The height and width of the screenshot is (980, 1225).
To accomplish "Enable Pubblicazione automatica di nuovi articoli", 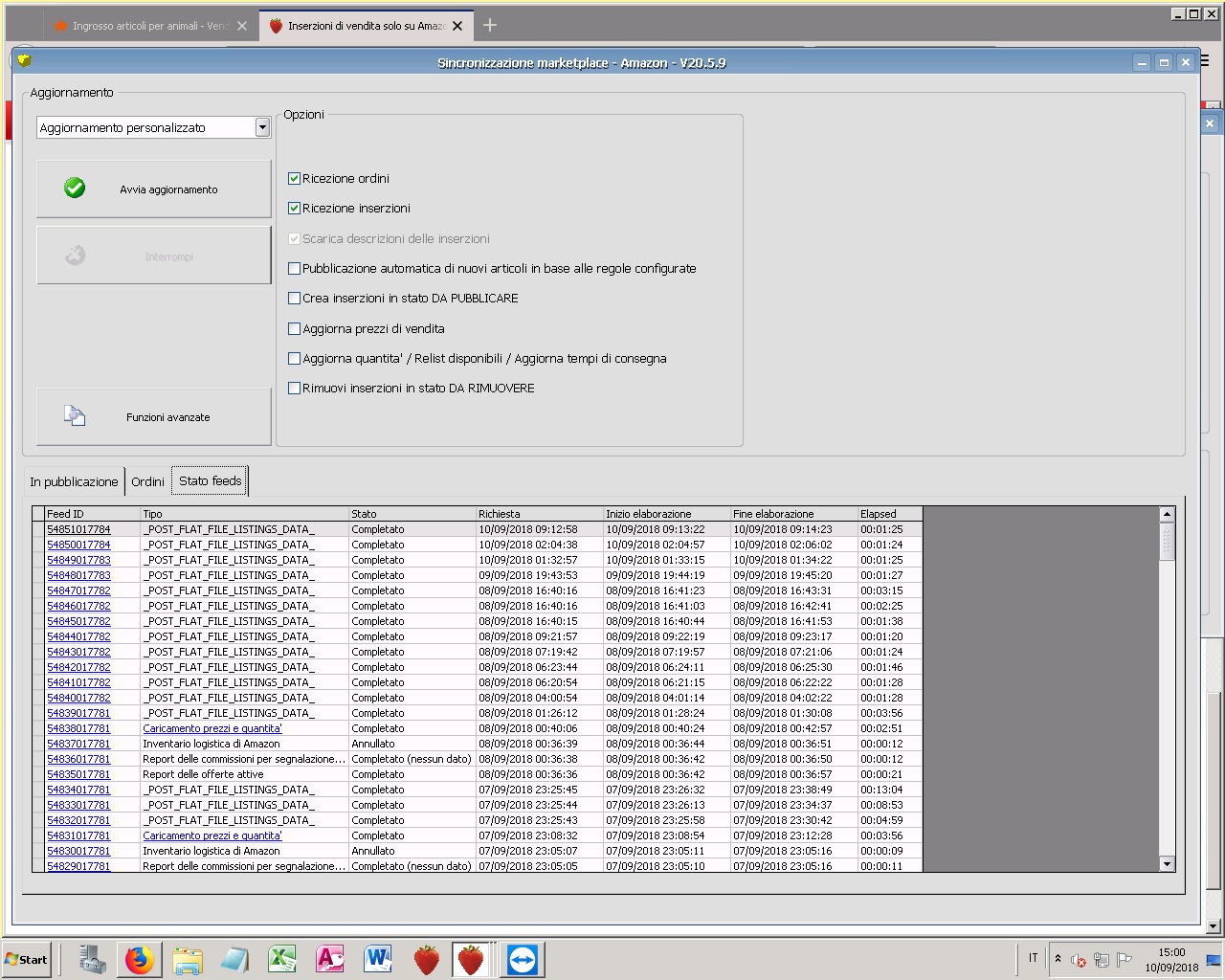I will (295, 268).
